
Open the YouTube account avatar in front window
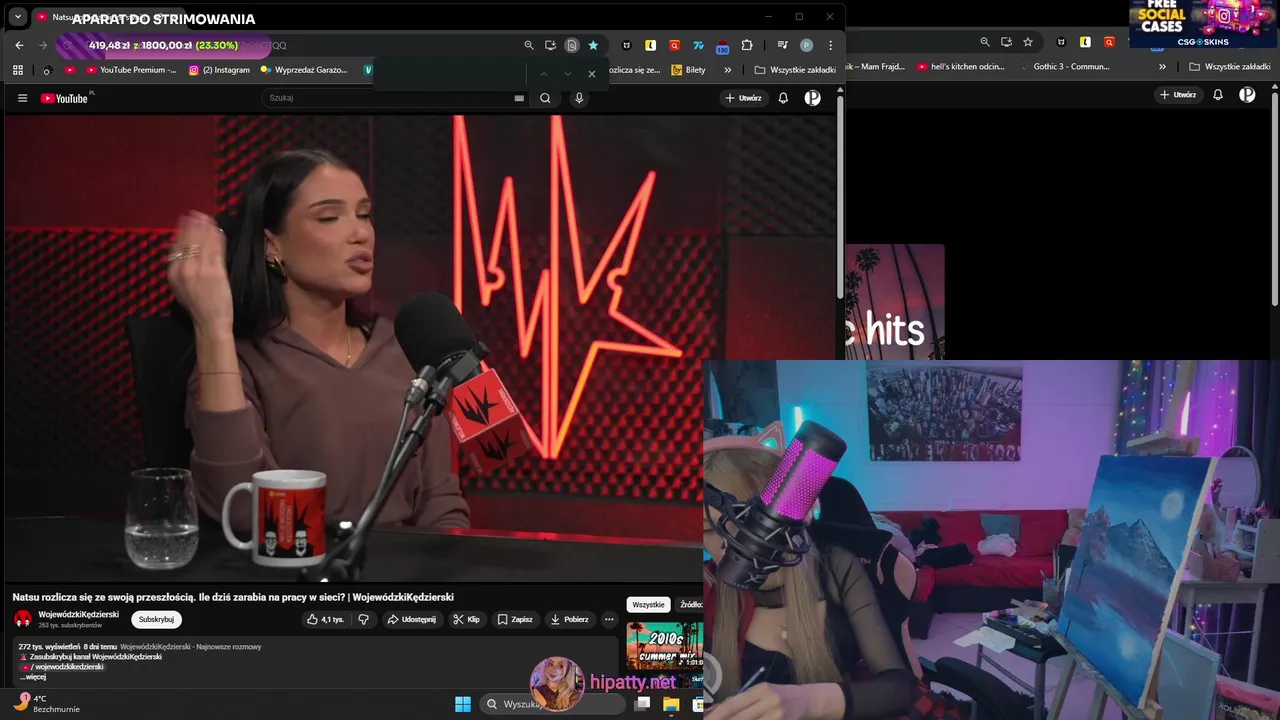[813, 98]
